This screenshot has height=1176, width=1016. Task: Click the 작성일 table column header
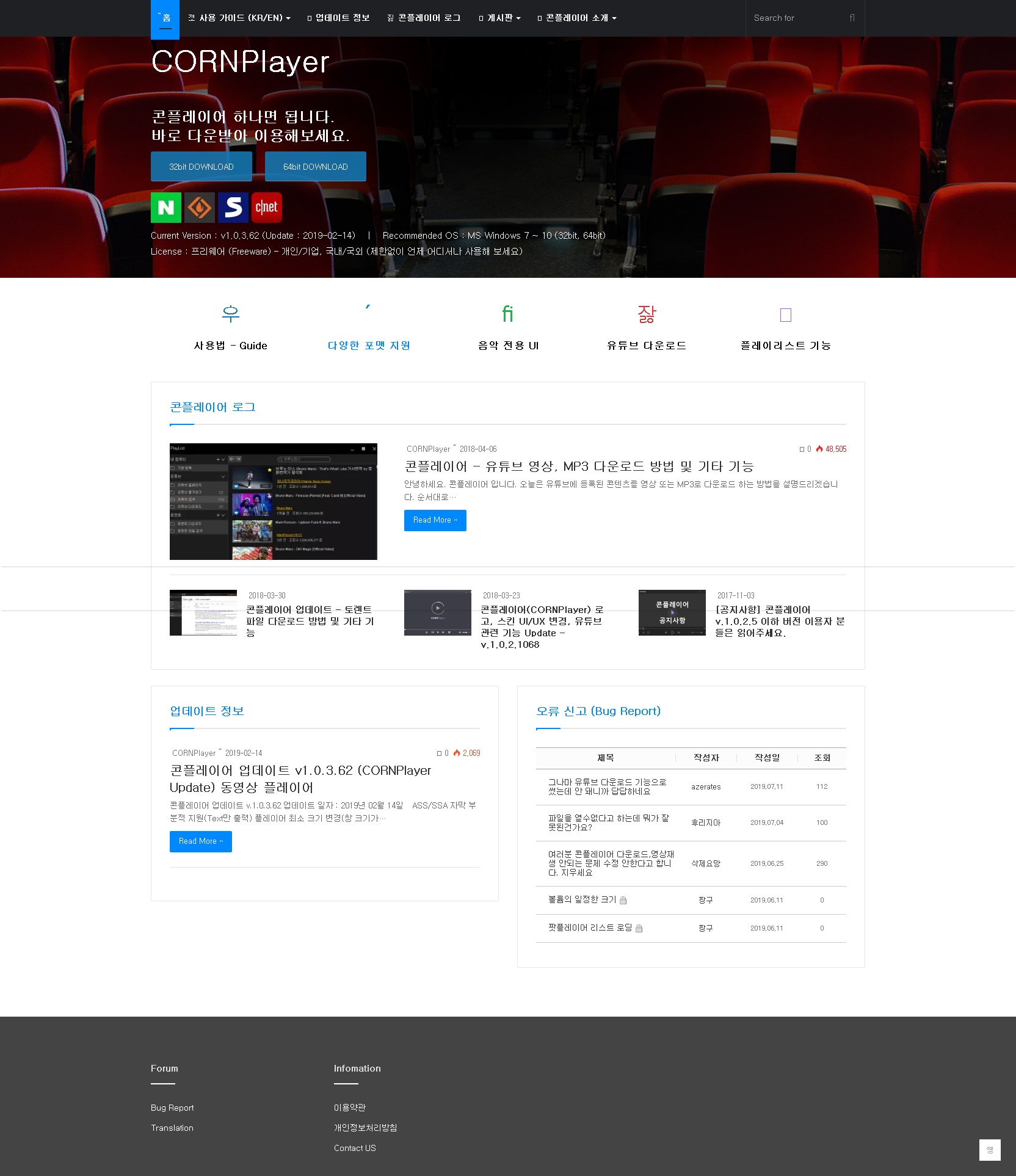[767, 758]
